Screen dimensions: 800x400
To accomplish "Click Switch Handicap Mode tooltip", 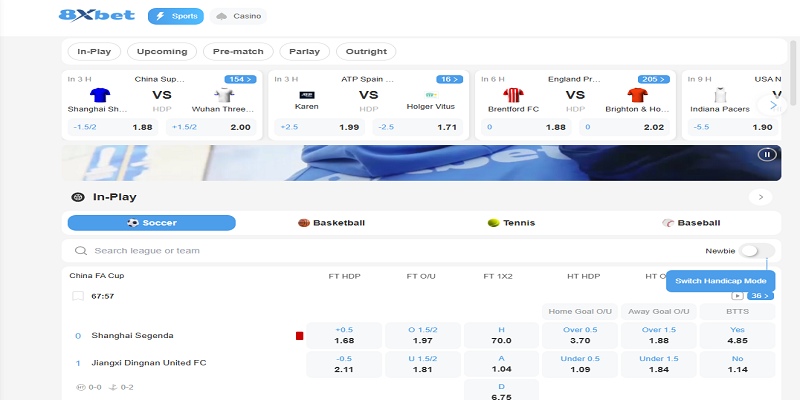I will 720,281.
